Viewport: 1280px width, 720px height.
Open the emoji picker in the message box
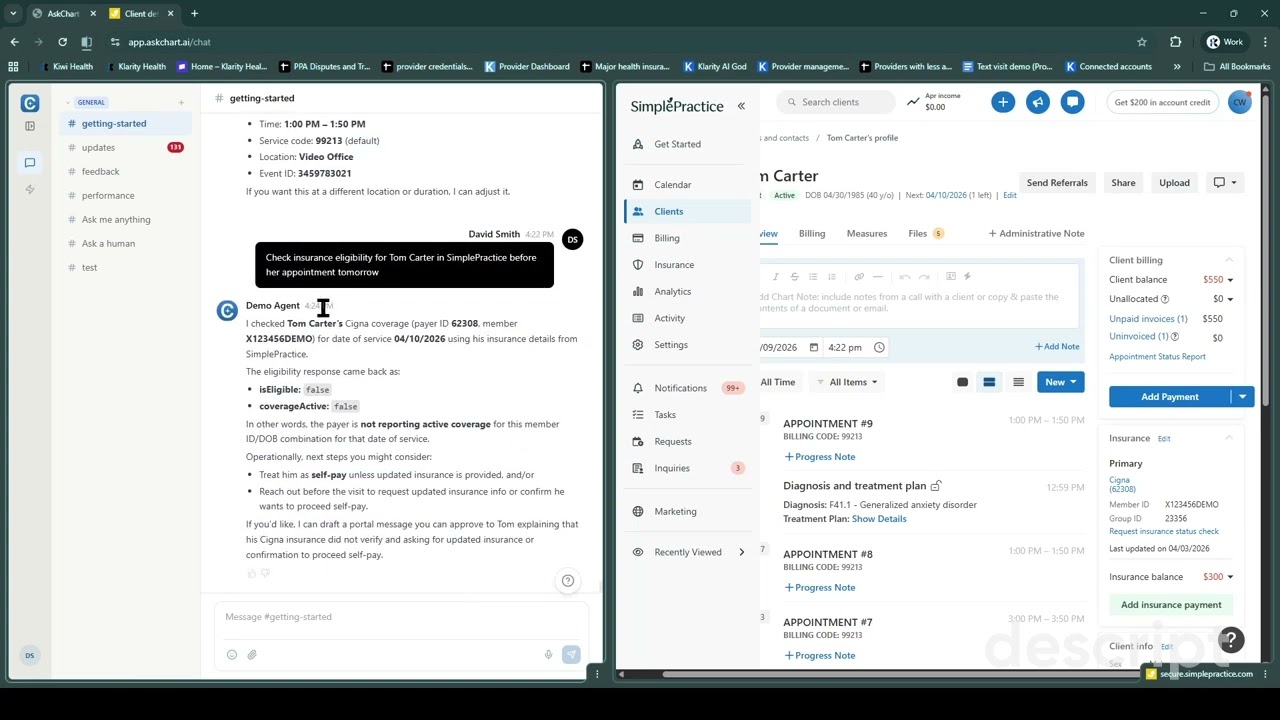(231, 655)
